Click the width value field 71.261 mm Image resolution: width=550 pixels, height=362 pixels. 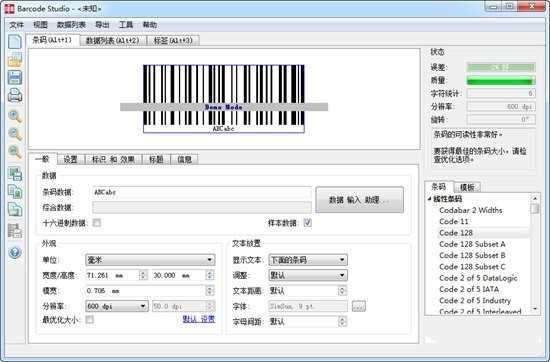tap(112, 275)
